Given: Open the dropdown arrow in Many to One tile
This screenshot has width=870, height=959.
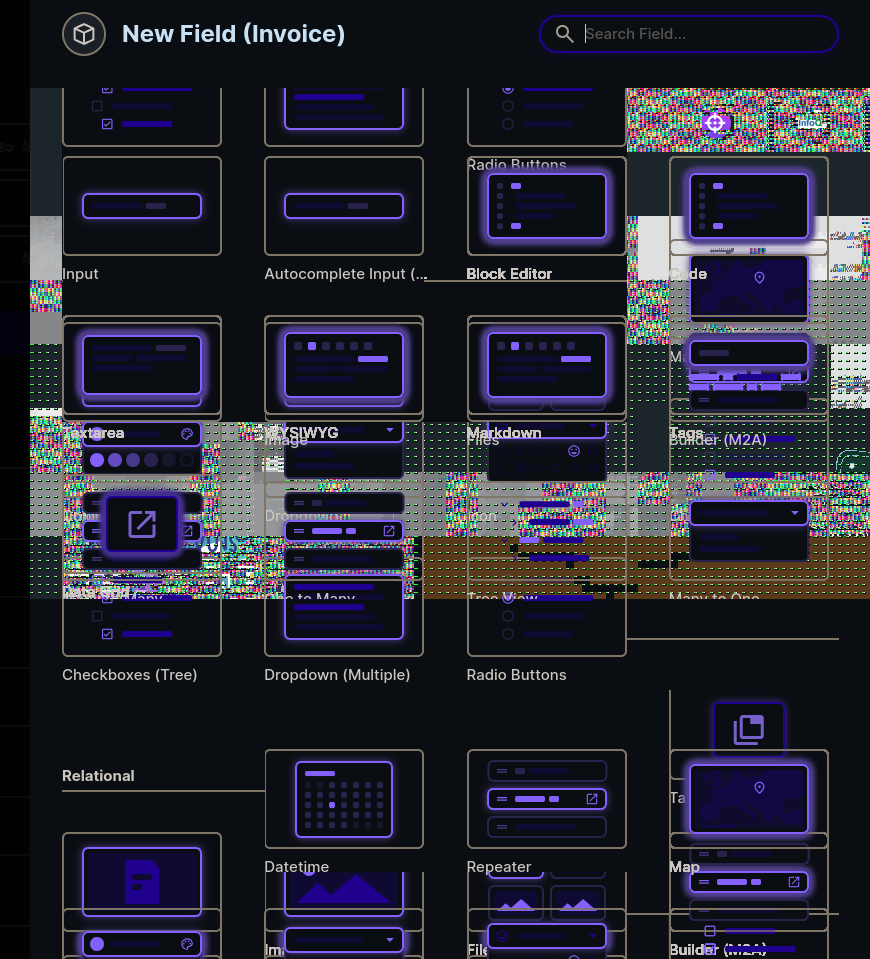Looking at the screenshot, I should pos(796,512).
